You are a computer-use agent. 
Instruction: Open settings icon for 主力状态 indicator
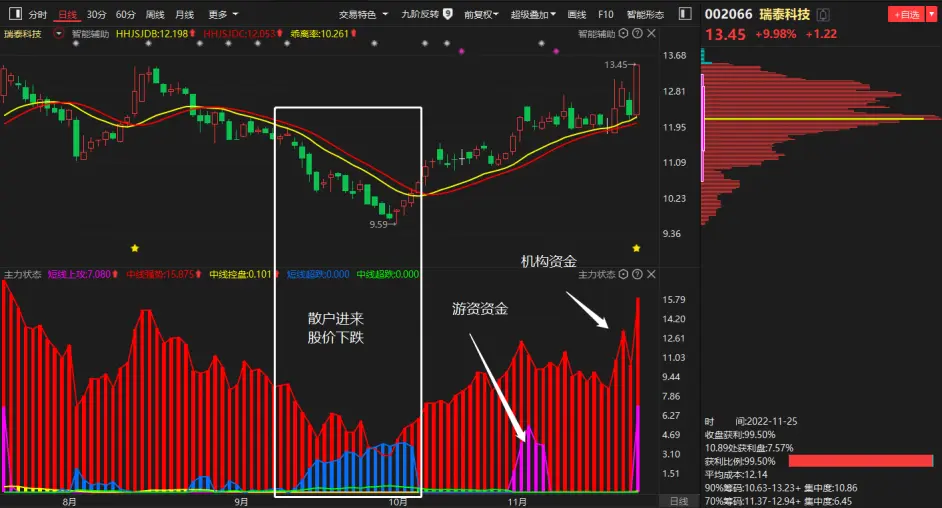pos(624,274)
